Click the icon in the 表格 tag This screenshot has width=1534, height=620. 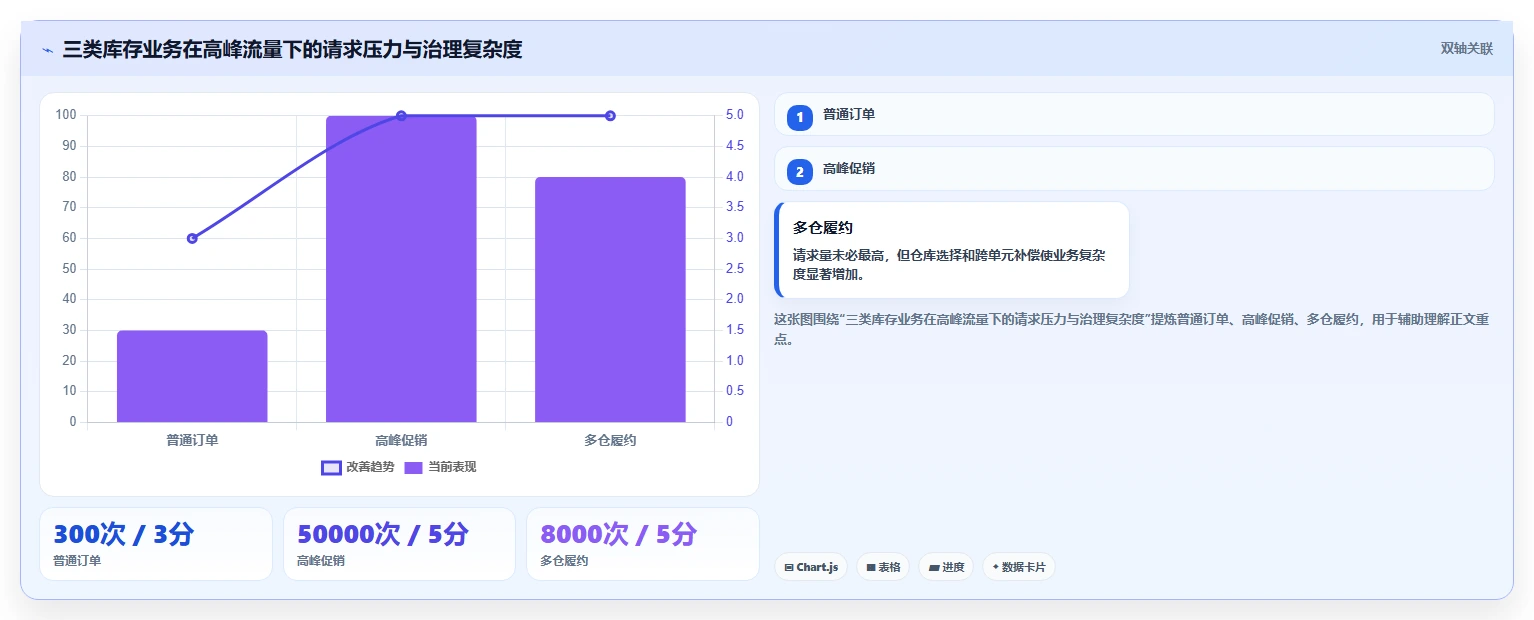click(870, 568)
